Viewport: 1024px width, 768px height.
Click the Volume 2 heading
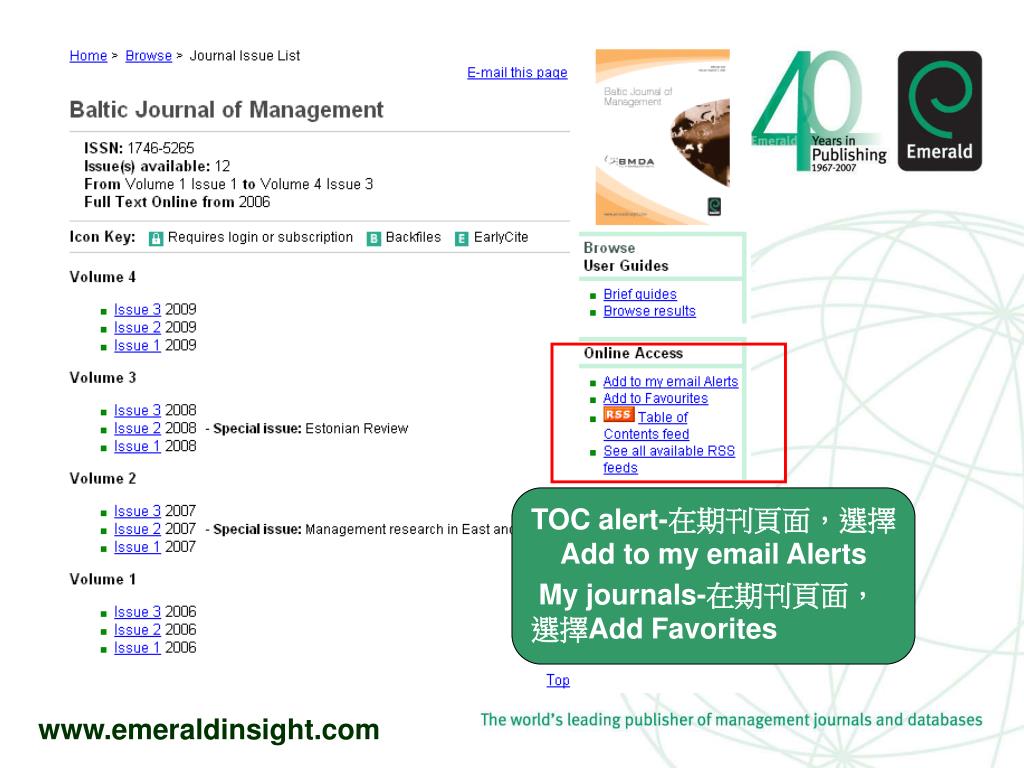pos(103,479)
